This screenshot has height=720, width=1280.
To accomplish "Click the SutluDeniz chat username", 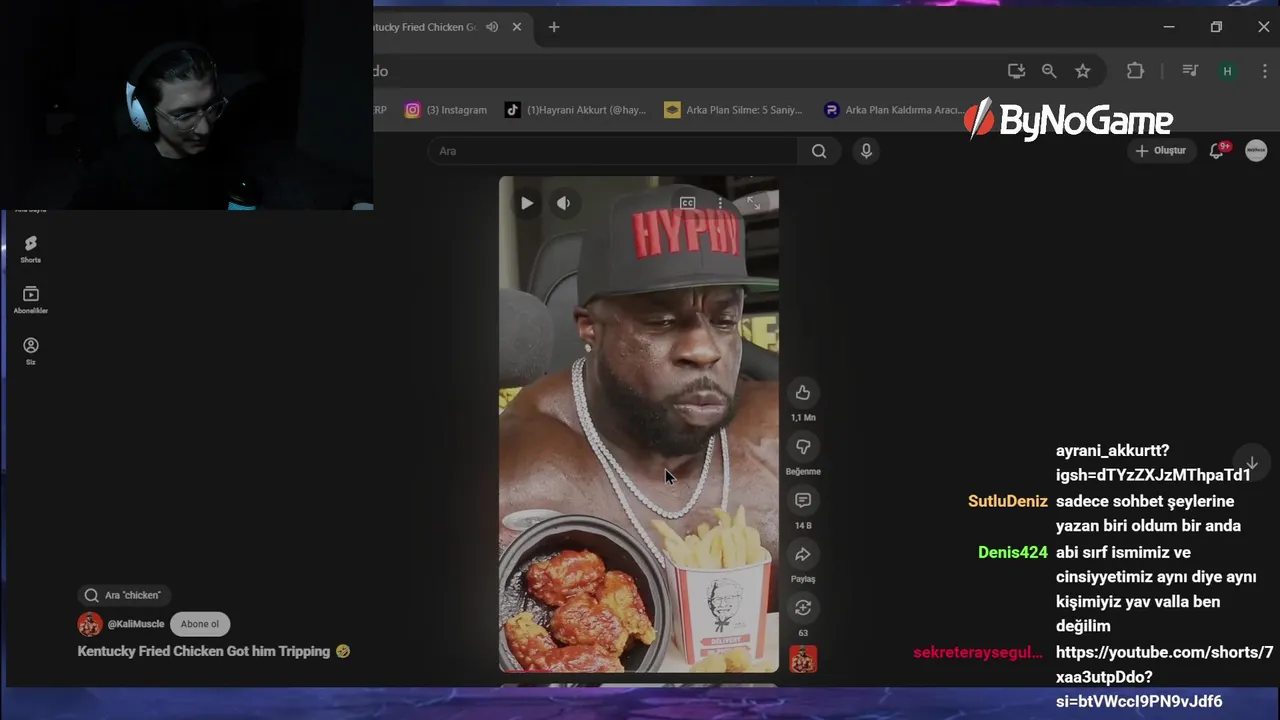I will coord(1008,501).
